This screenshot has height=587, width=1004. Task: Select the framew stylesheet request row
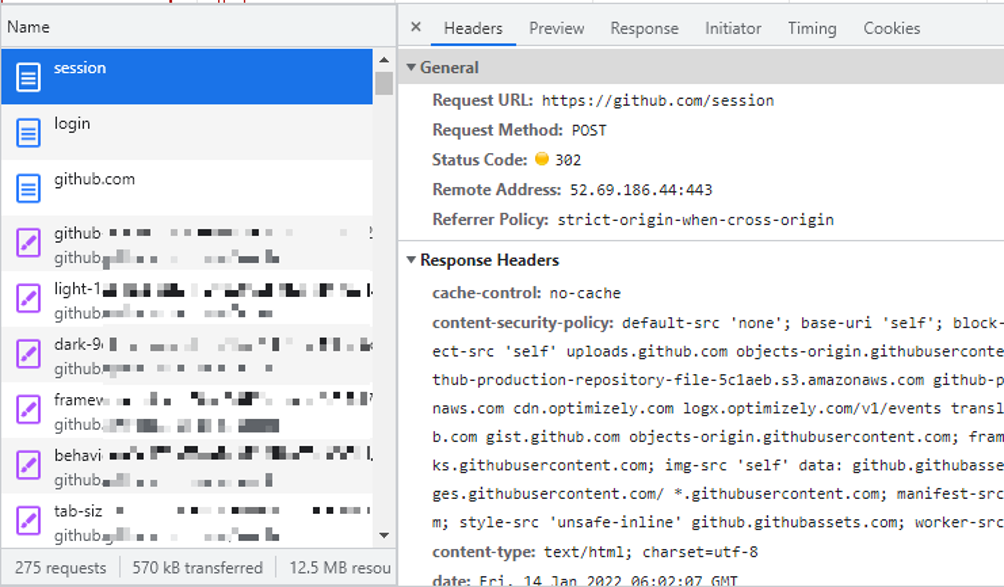(187, 410)
